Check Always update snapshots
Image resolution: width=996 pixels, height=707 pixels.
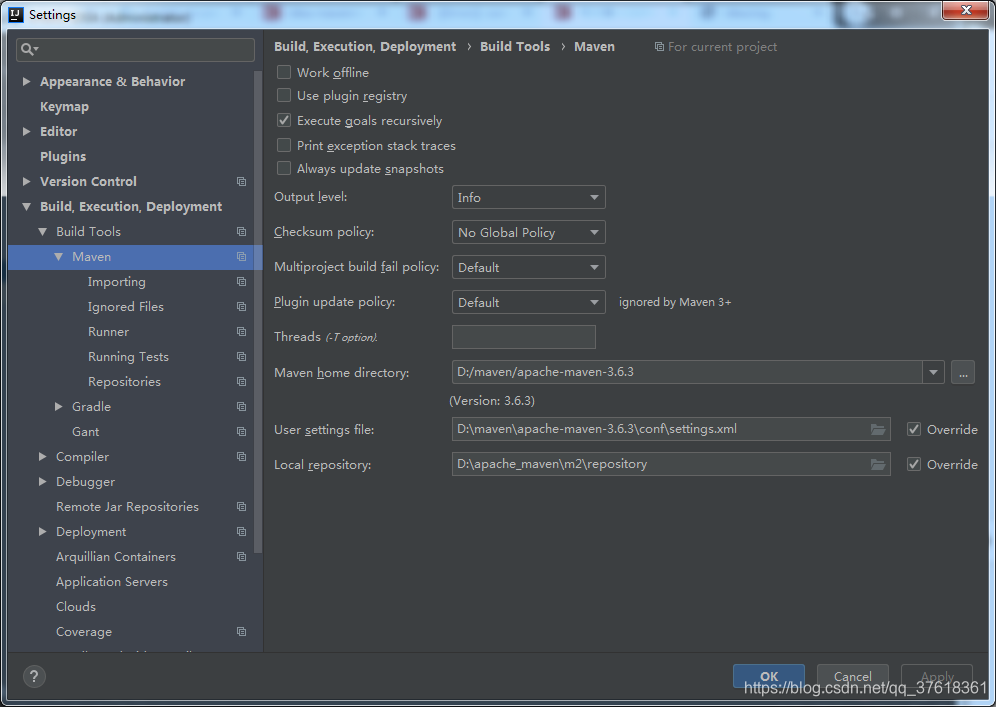click(x=284, y=168)
